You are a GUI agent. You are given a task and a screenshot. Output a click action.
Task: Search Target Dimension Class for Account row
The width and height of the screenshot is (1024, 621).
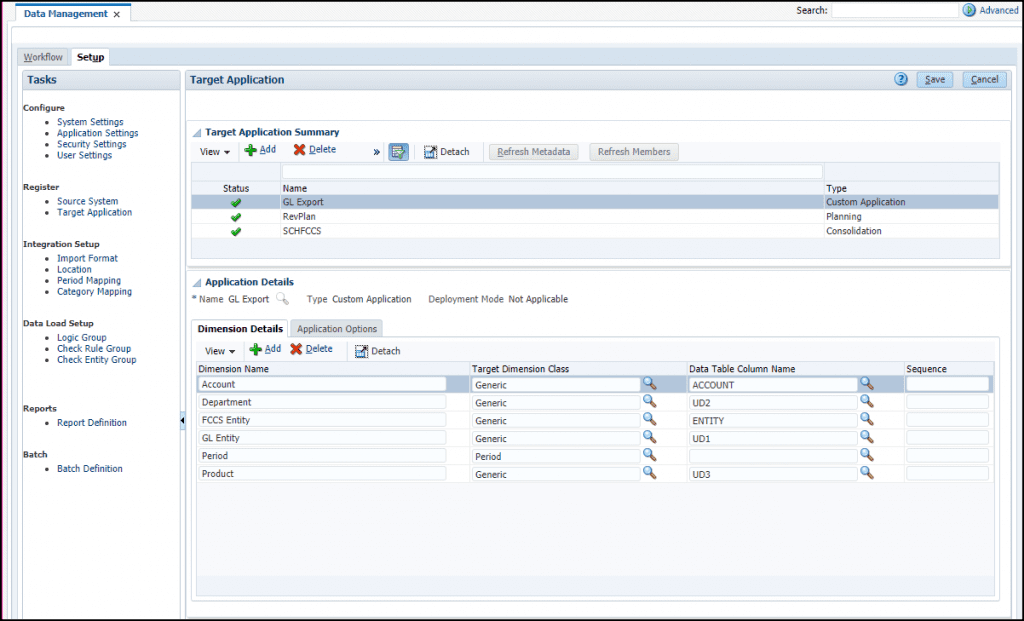pyautogui.click(x=650, y=383)
